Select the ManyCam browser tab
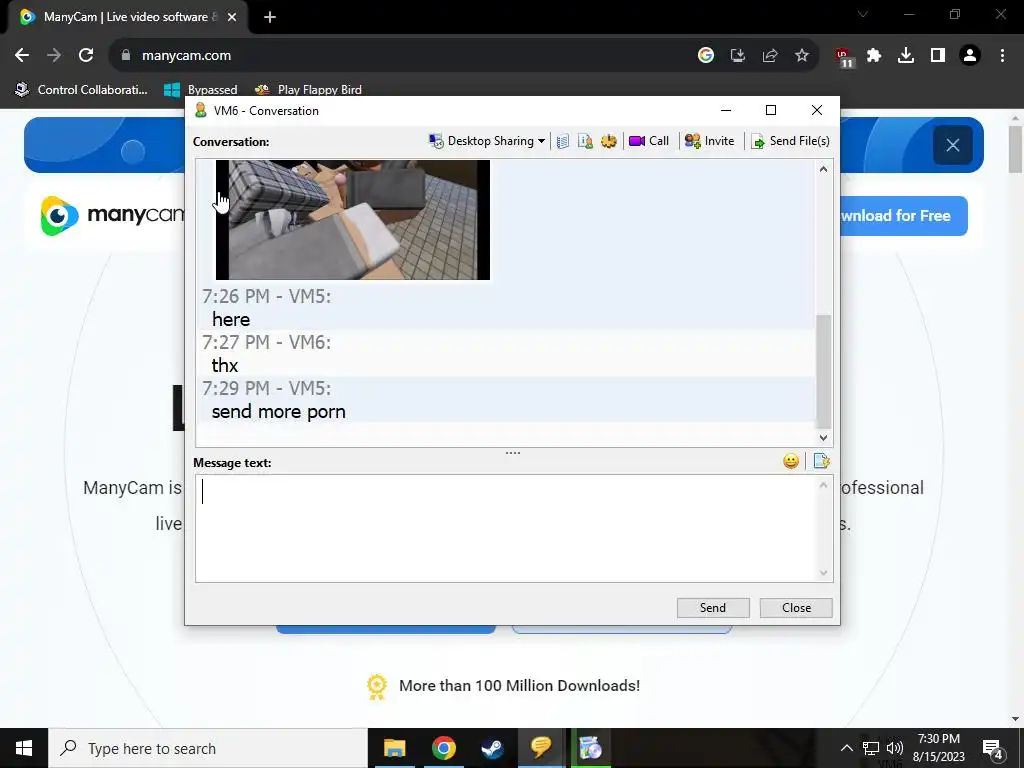 pyautogui.click(x=129, y=17)
